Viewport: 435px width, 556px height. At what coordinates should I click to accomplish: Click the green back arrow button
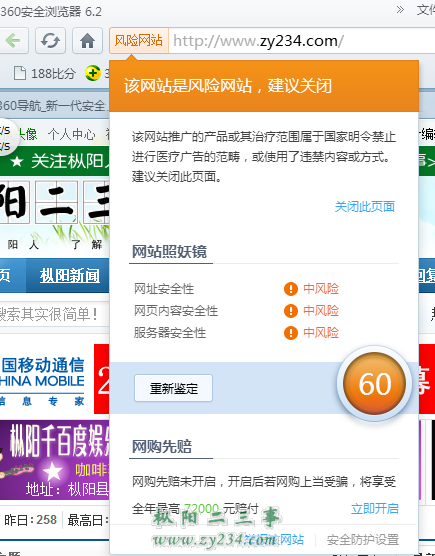click(x=13, y=40)
